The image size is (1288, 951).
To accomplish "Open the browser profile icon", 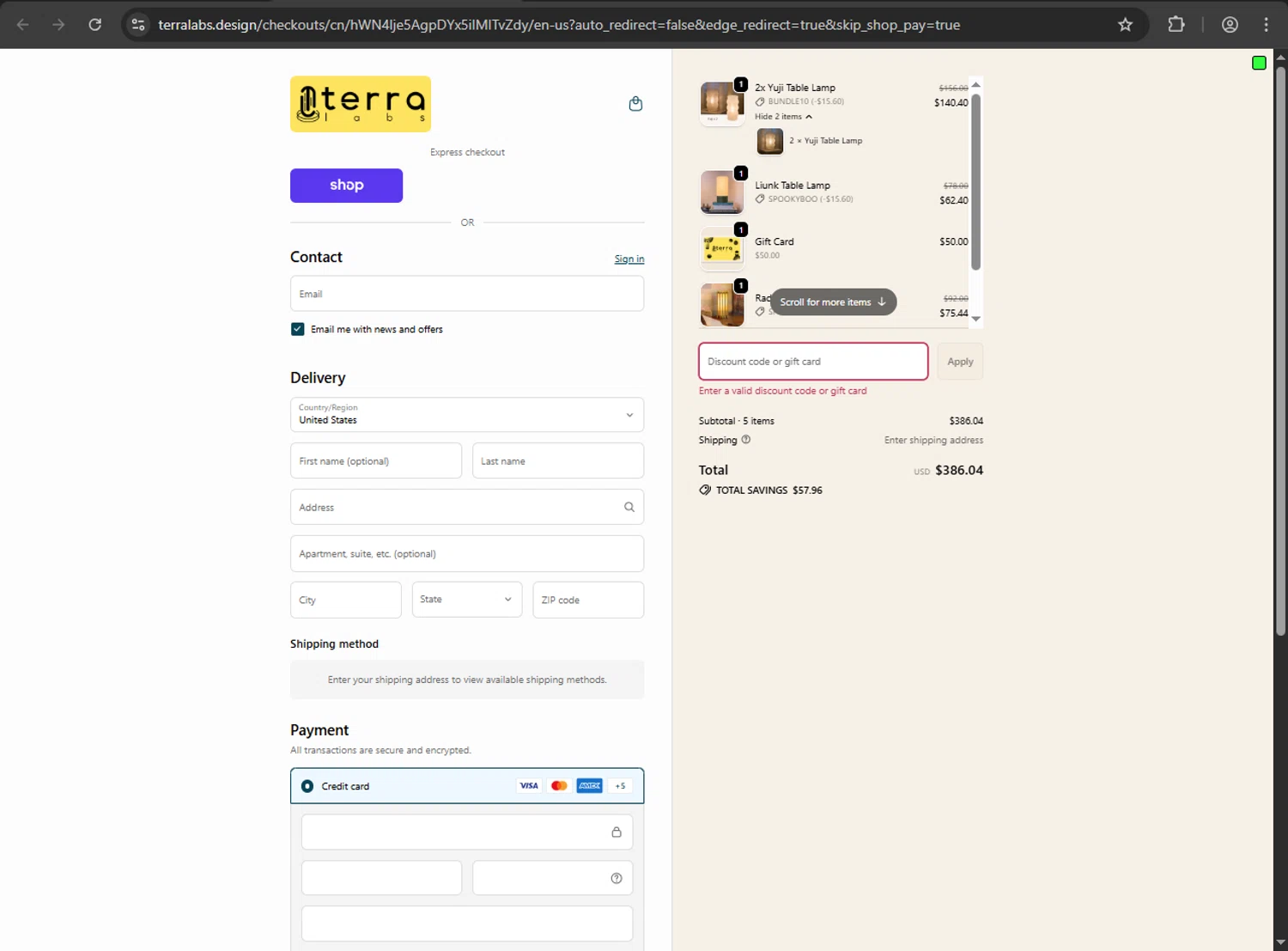I will [x=1230, y=25].
